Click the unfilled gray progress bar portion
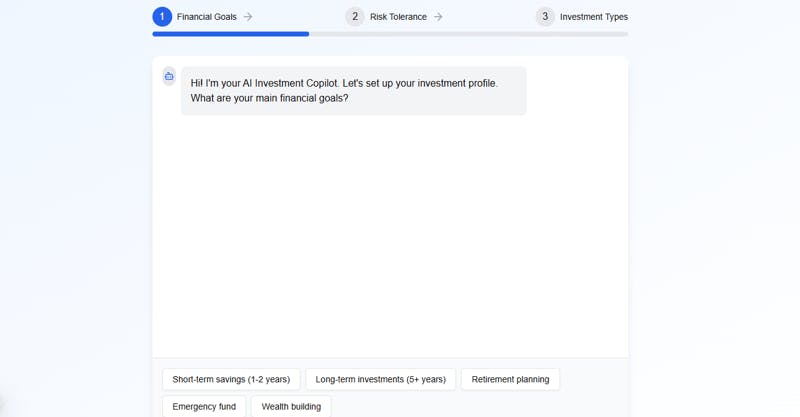 (x=468, y=34)
